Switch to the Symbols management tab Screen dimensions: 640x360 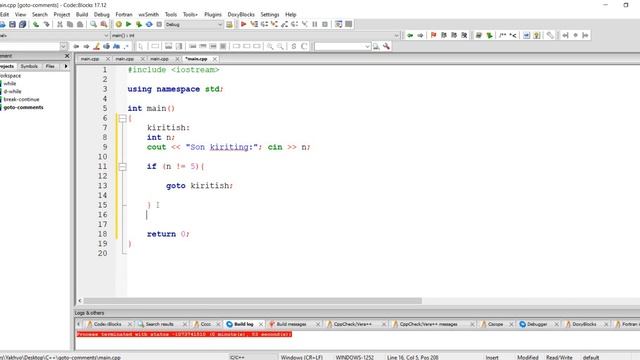click(x=29, y=66)
